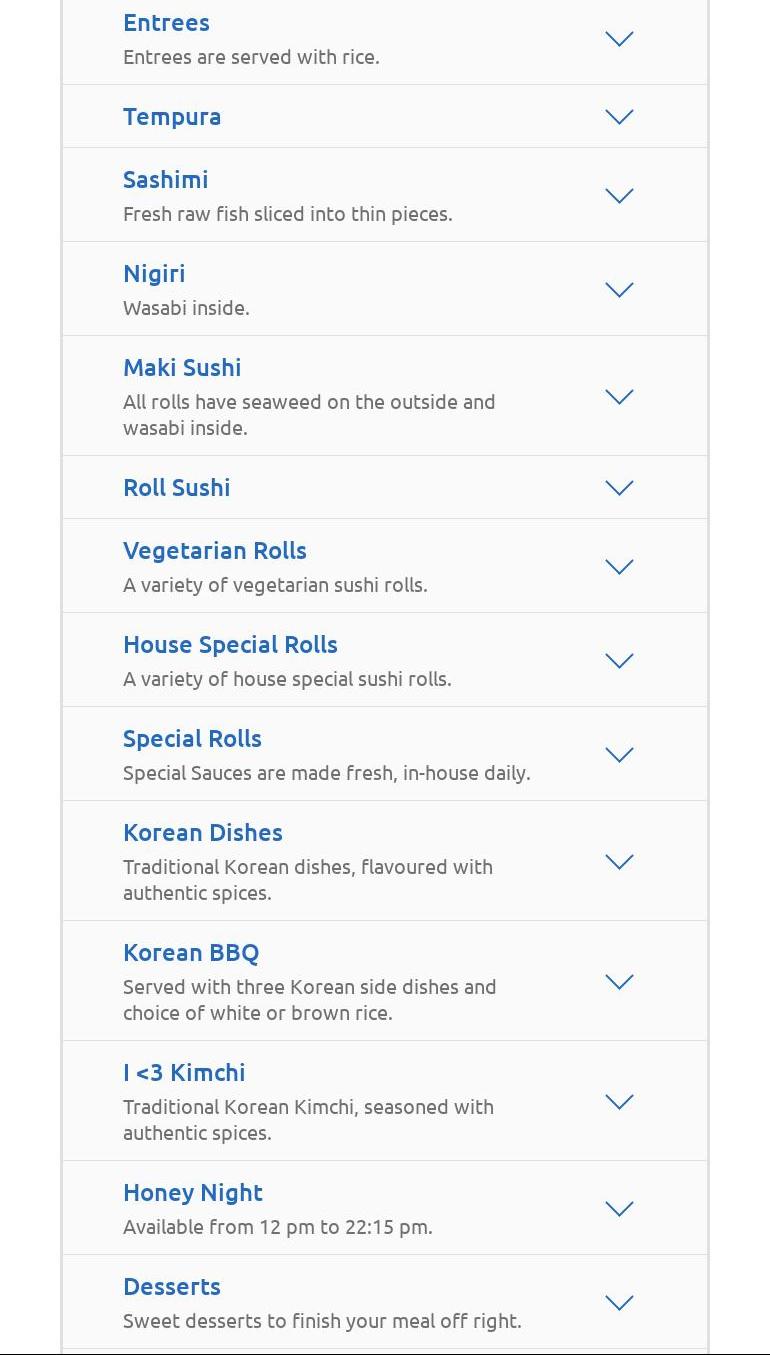Expand Vegetarian Rolls with chevron arrow
Viewport: 770px width, 1355px height.
tap(620, 567)
